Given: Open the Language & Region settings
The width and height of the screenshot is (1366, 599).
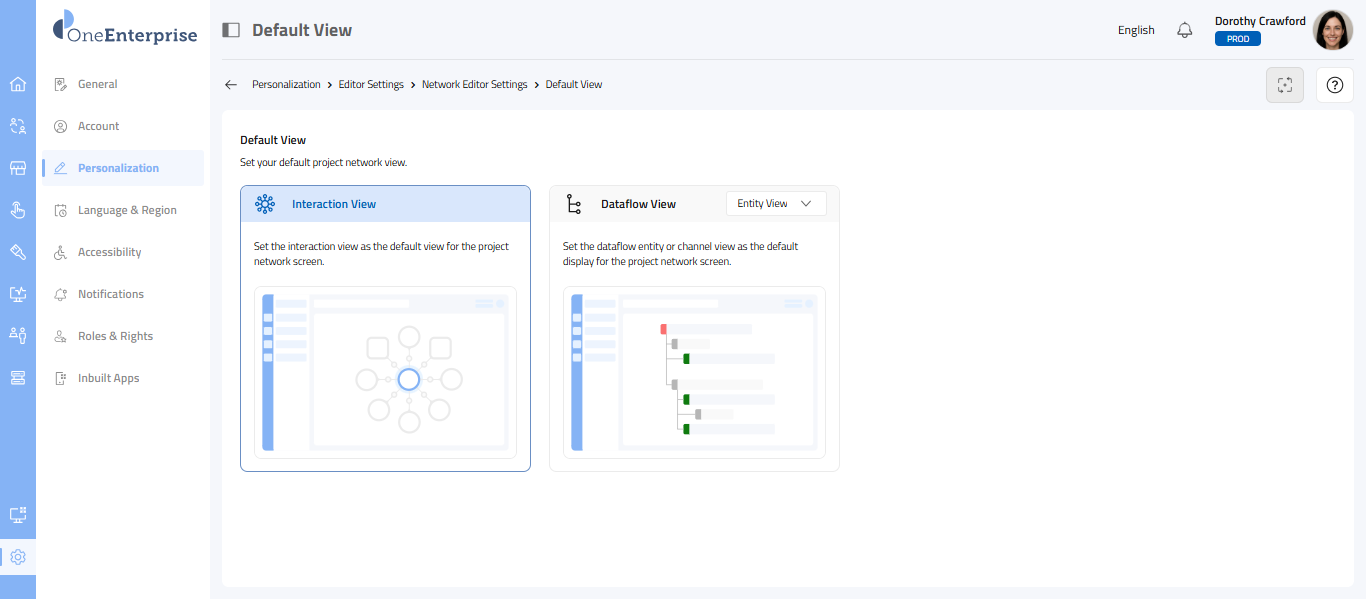Looking at the screenshot, I should coord(127,210).
